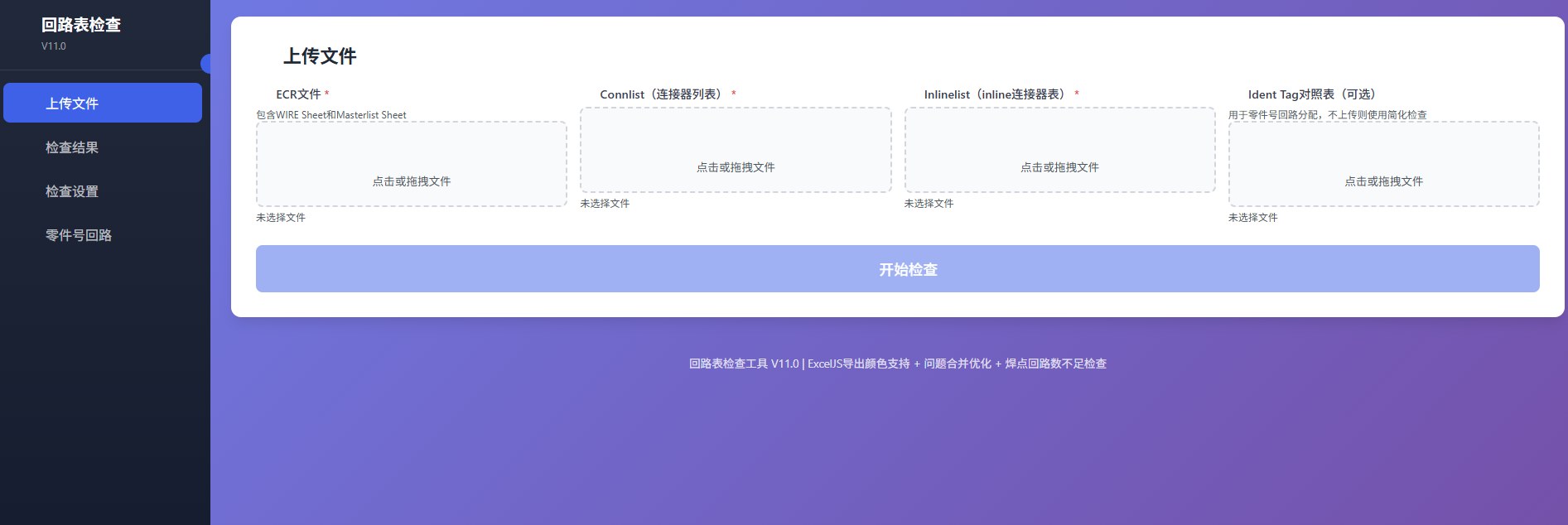This screenshot has width=1568, height=525.
Task: Switch to 检查结果 in the sidebar
Action: [x=103, y=147]
